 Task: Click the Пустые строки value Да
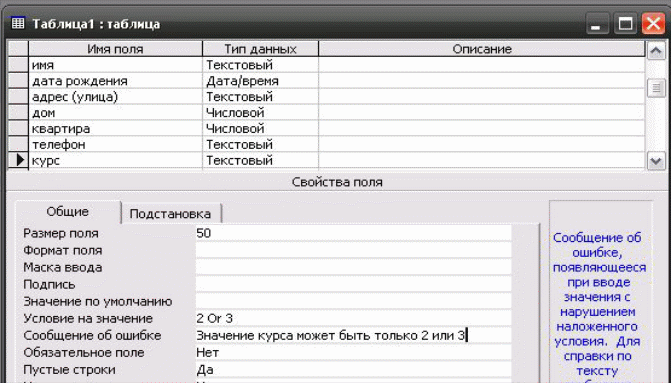coord(354,369)
